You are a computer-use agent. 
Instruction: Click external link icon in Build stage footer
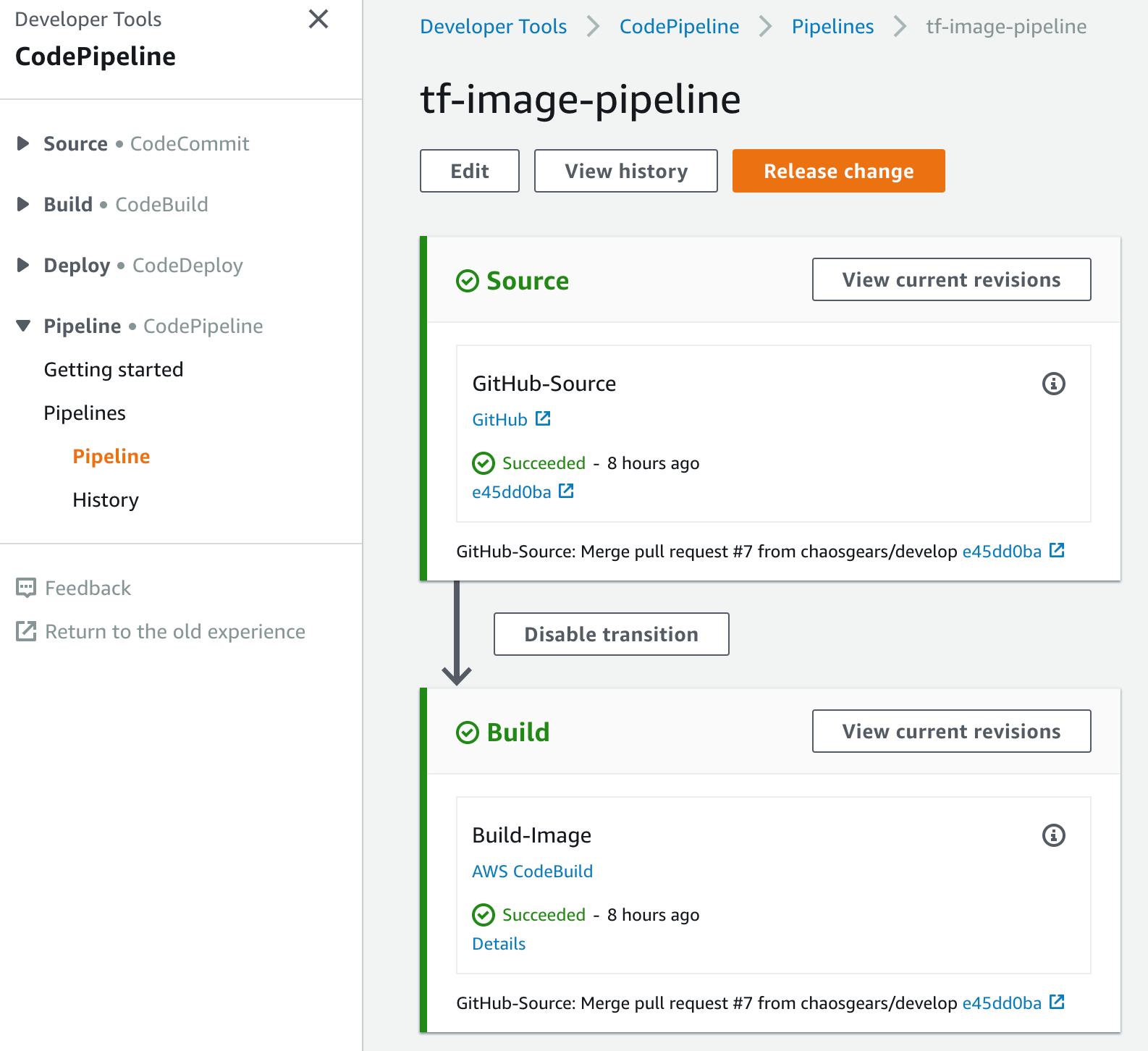click(1057, 1003)
